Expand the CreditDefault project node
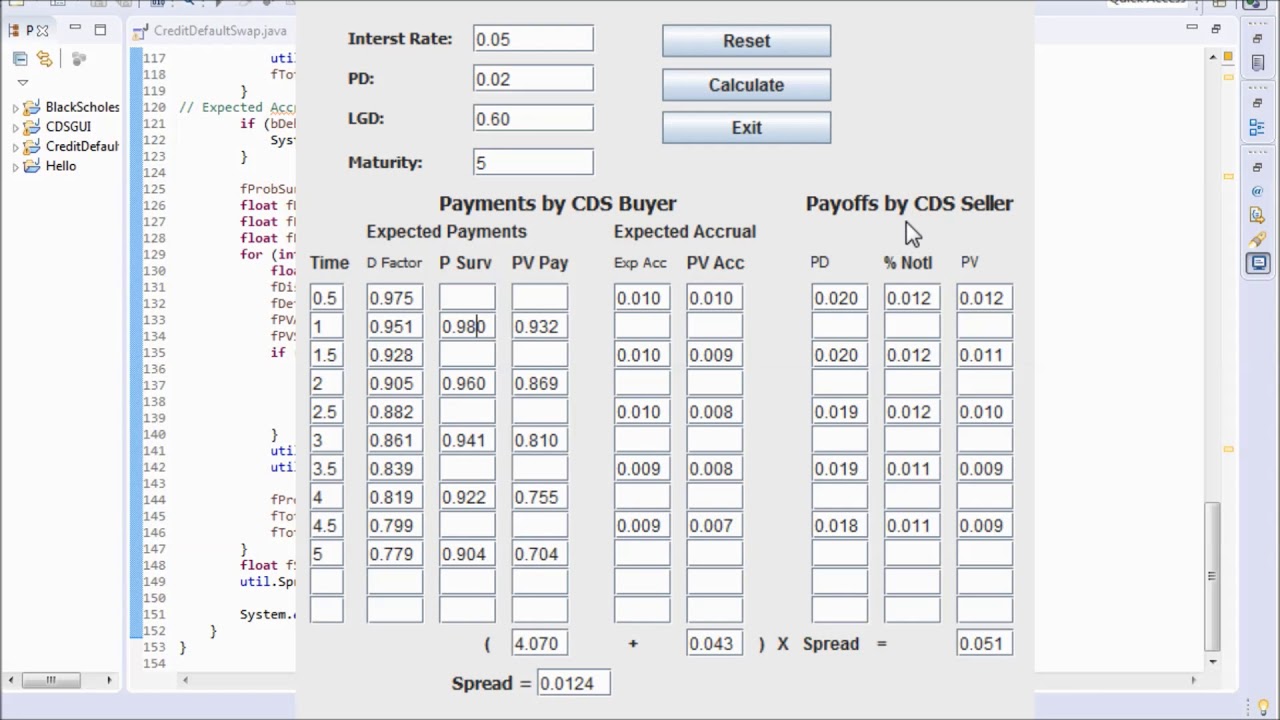1280x720 pixels. 15,147
